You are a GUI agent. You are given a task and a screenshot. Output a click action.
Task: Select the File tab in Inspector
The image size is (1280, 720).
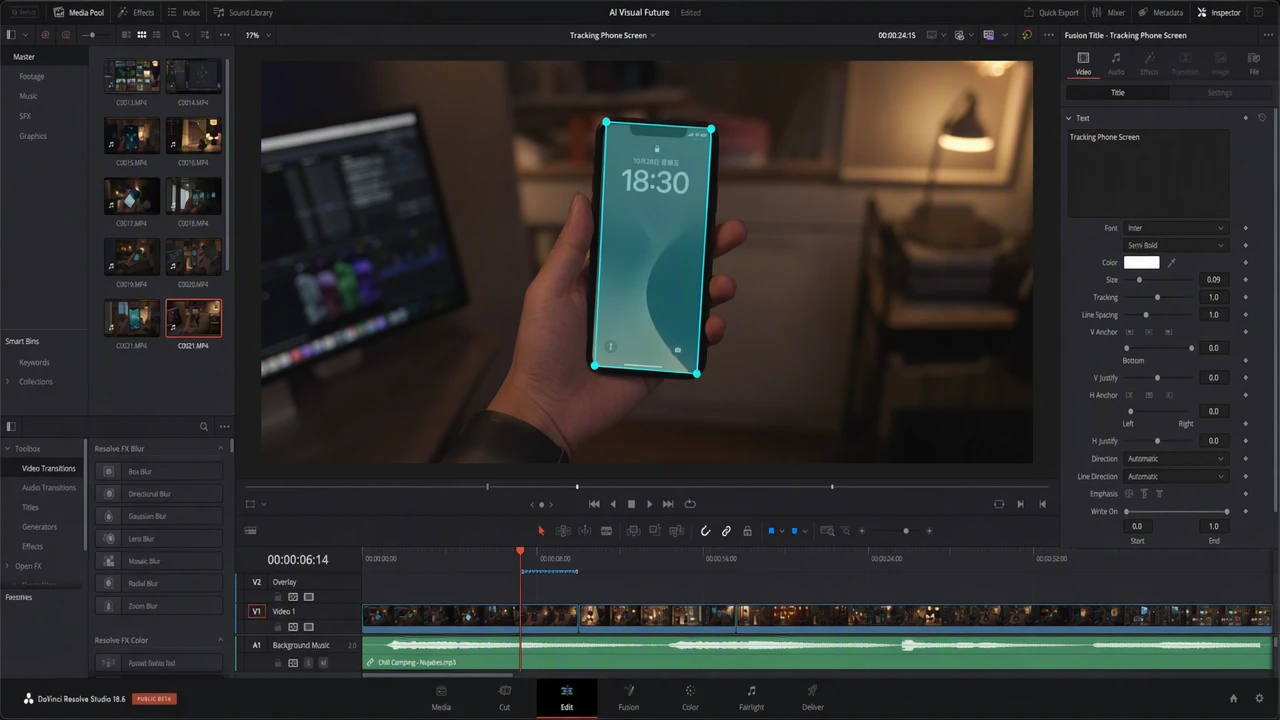click(1254, 63)
